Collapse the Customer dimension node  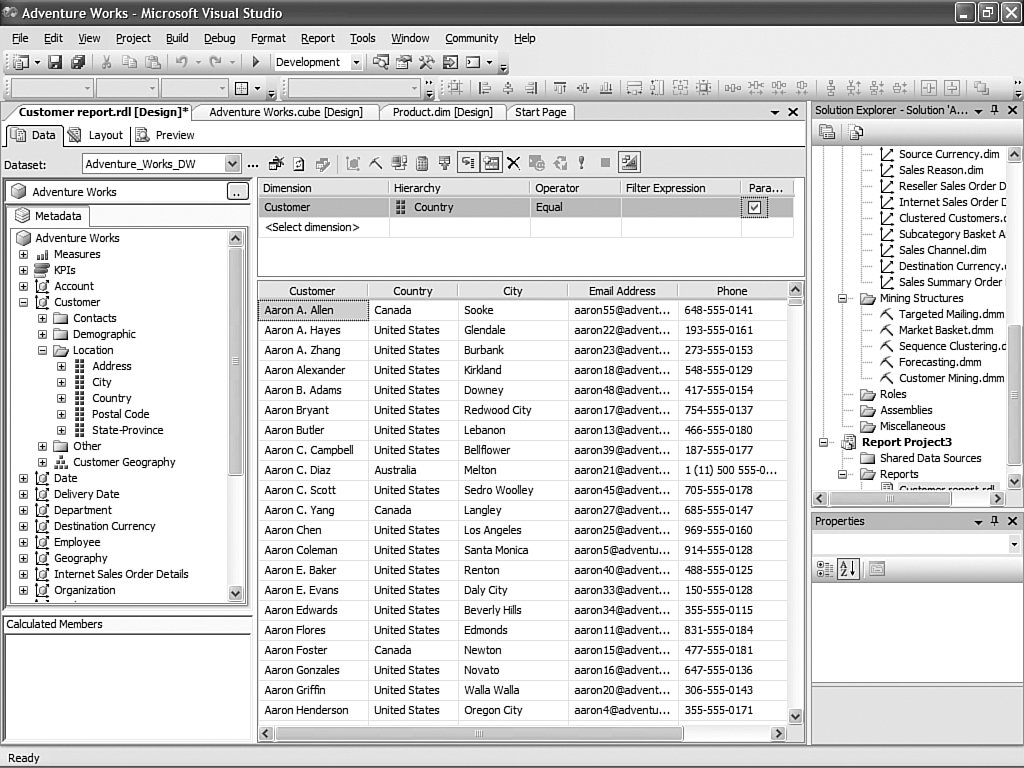pyautogui.click(x=24, y=302)
